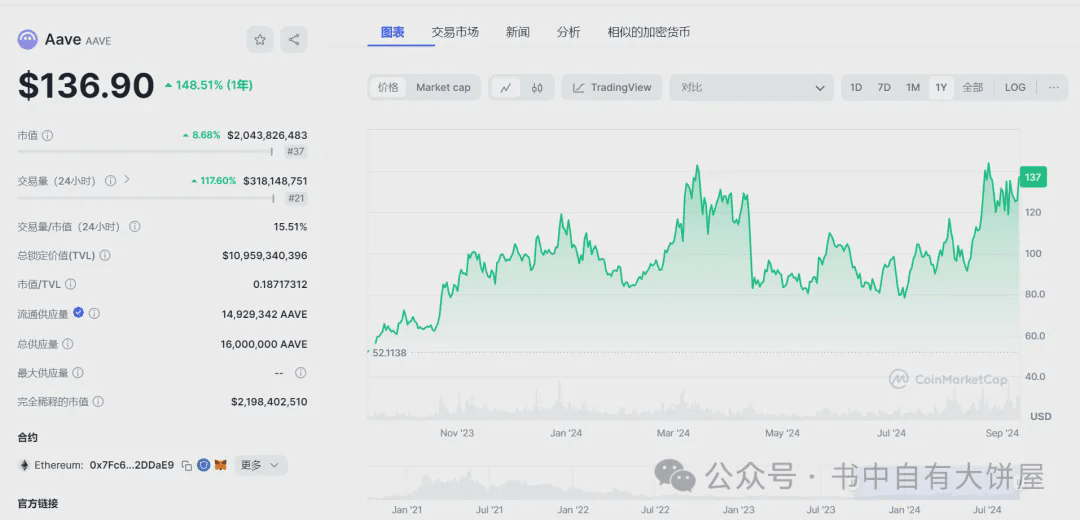1080x520 pixels.
Task: Click the 15.51% volume ratio value
Action: pyautogui.click(x=290, y=227)
